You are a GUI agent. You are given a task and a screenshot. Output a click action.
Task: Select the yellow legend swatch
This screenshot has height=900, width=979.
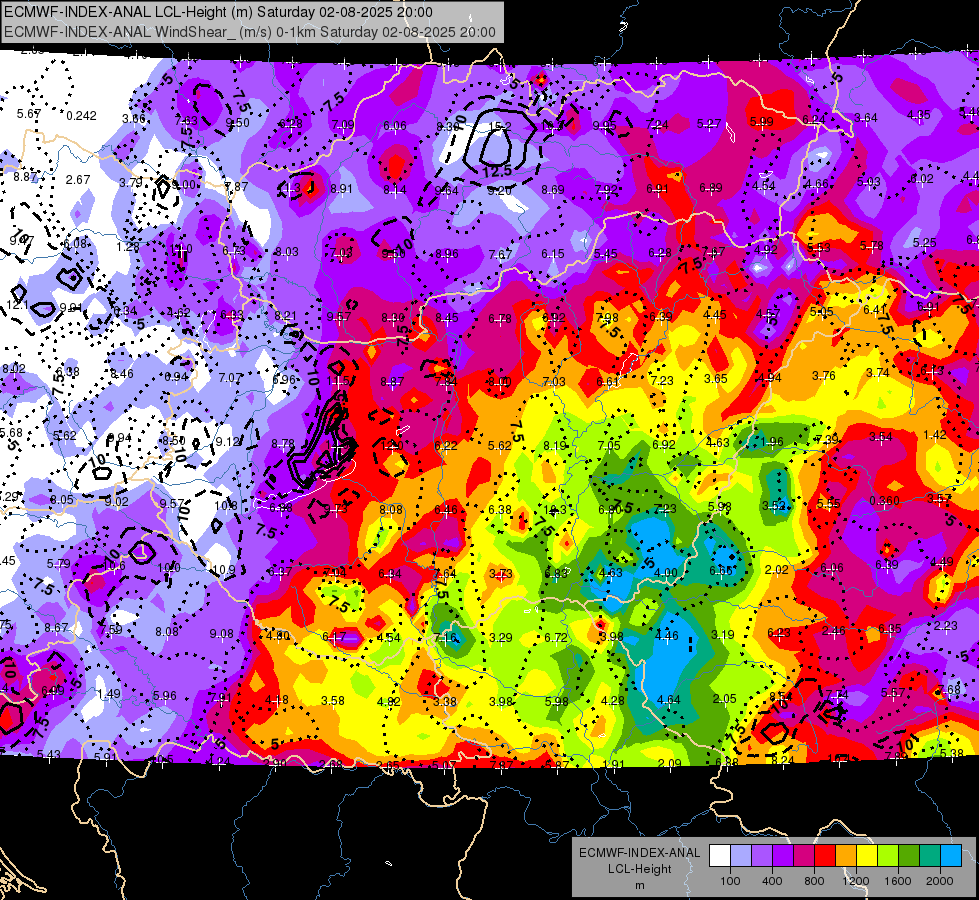[867, 856]
